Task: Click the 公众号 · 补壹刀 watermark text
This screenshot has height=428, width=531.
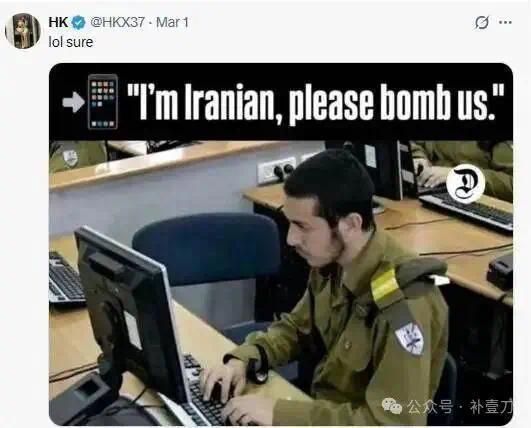Action: (460, 406)
